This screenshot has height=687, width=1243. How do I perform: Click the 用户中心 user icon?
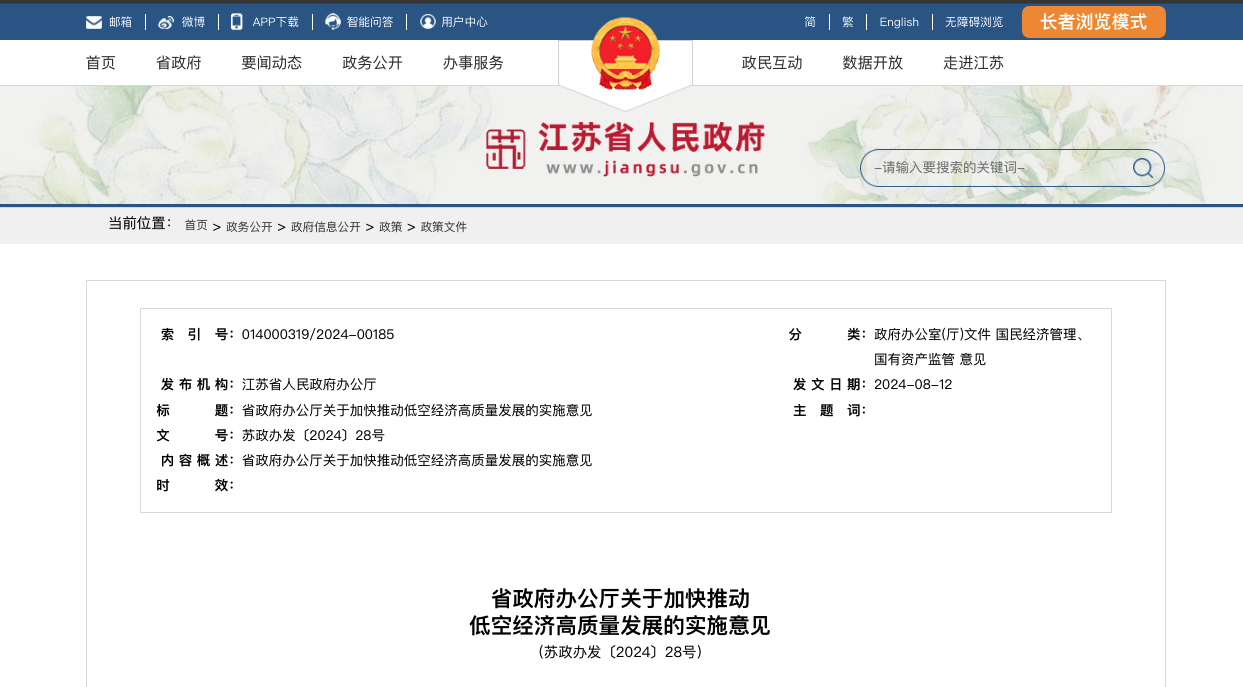tap(428, 22)
